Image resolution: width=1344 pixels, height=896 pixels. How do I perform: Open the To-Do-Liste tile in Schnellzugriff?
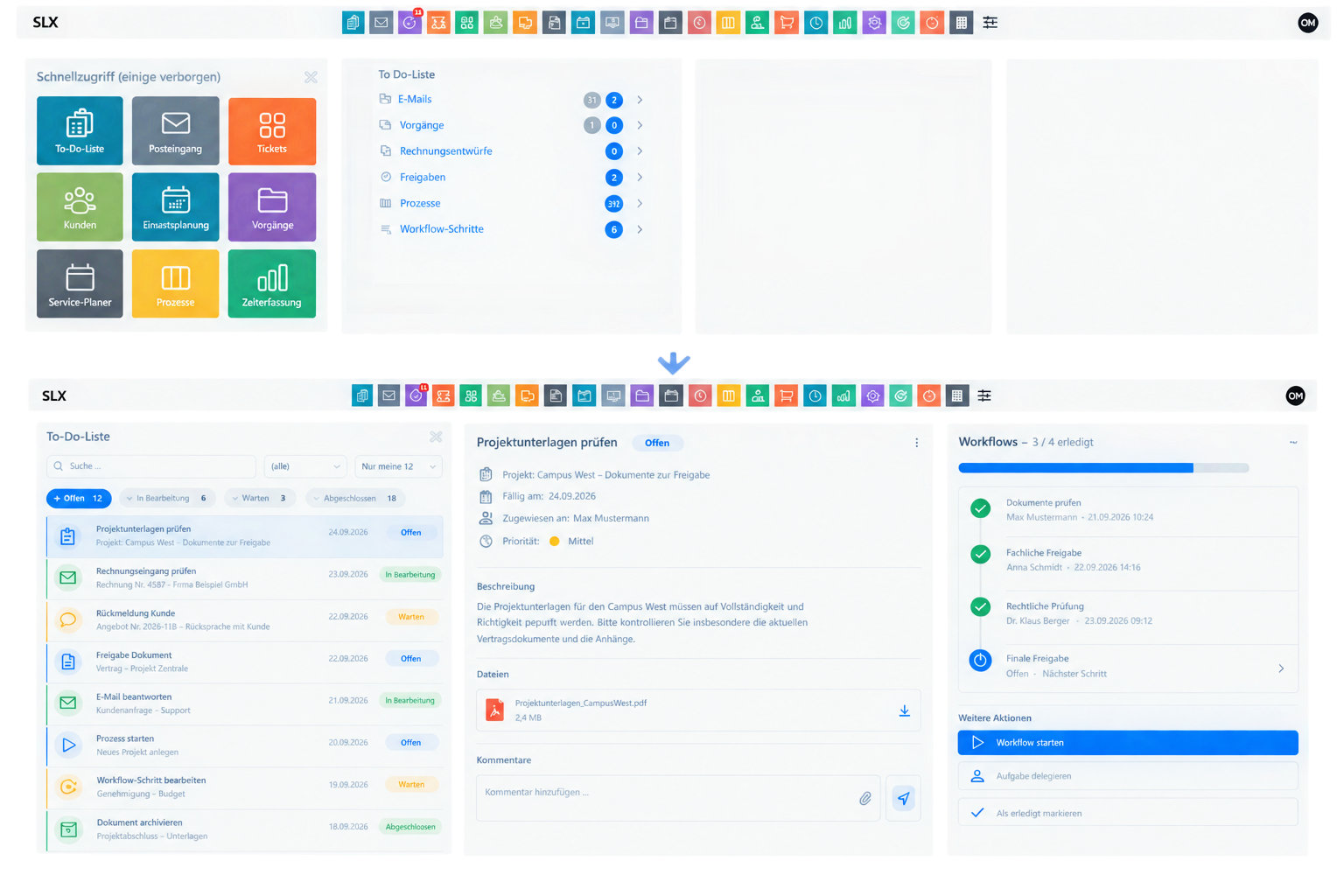(x=80, y=130)
